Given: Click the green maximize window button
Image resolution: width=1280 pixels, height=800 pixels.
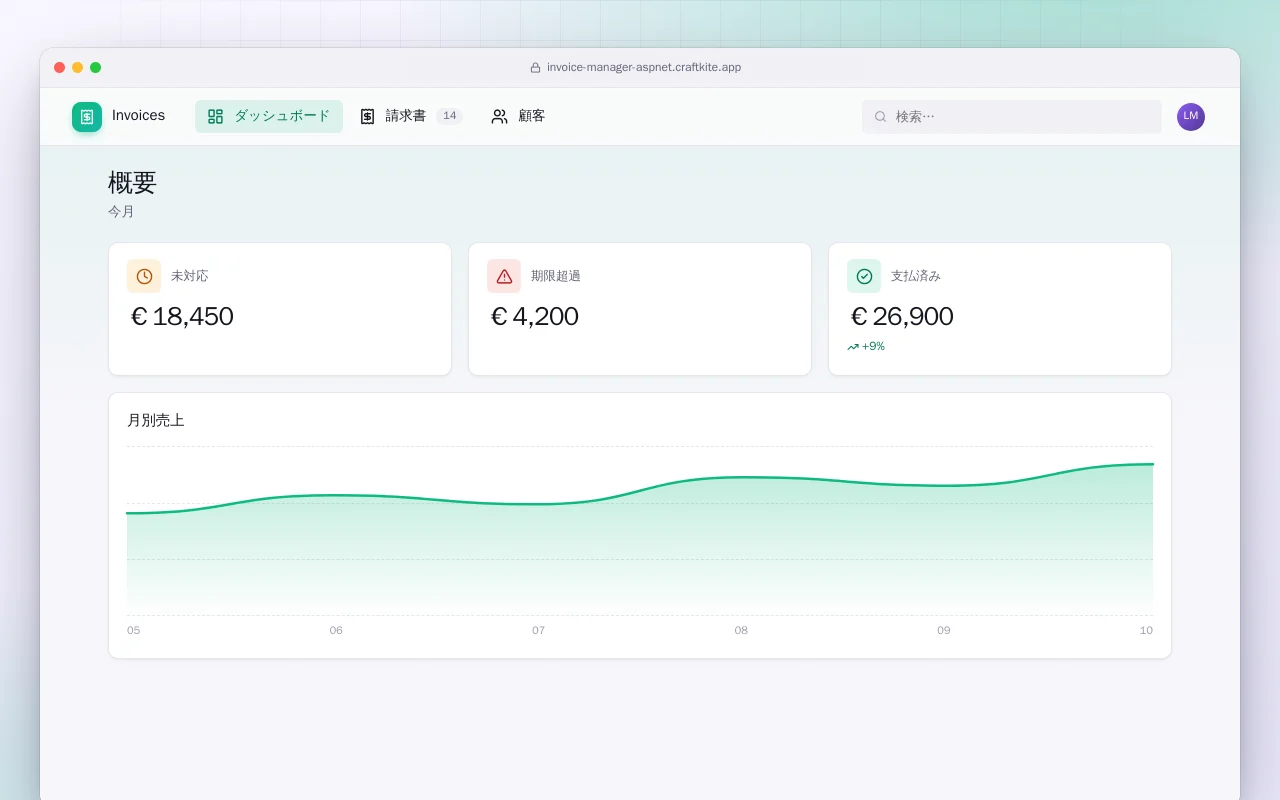Looking at the screenshot, I should 96,68.
